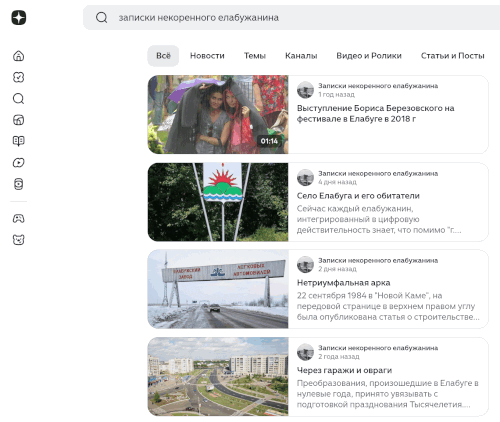Image resolution: width=500 pixels, height=422 pixels.
Task: Open Нетриумфальная арка article title
Action: [x=344, y=283]
